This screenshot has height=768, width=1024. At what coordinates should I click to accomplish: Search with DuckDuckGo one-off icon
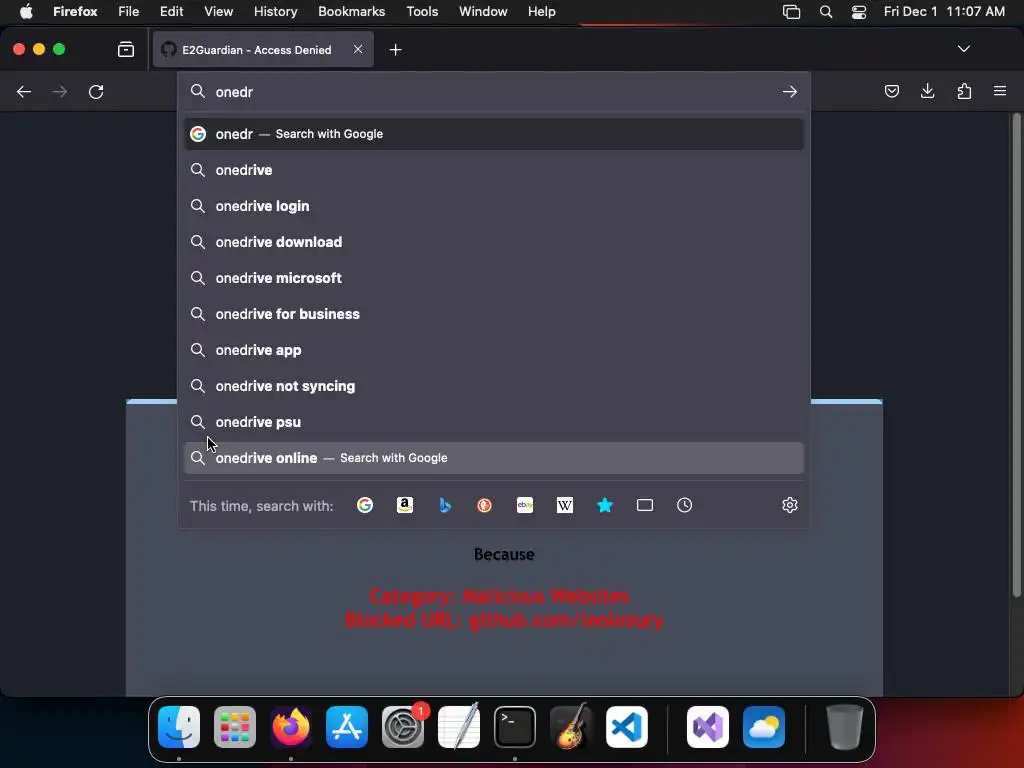click(x=485, y=505)
